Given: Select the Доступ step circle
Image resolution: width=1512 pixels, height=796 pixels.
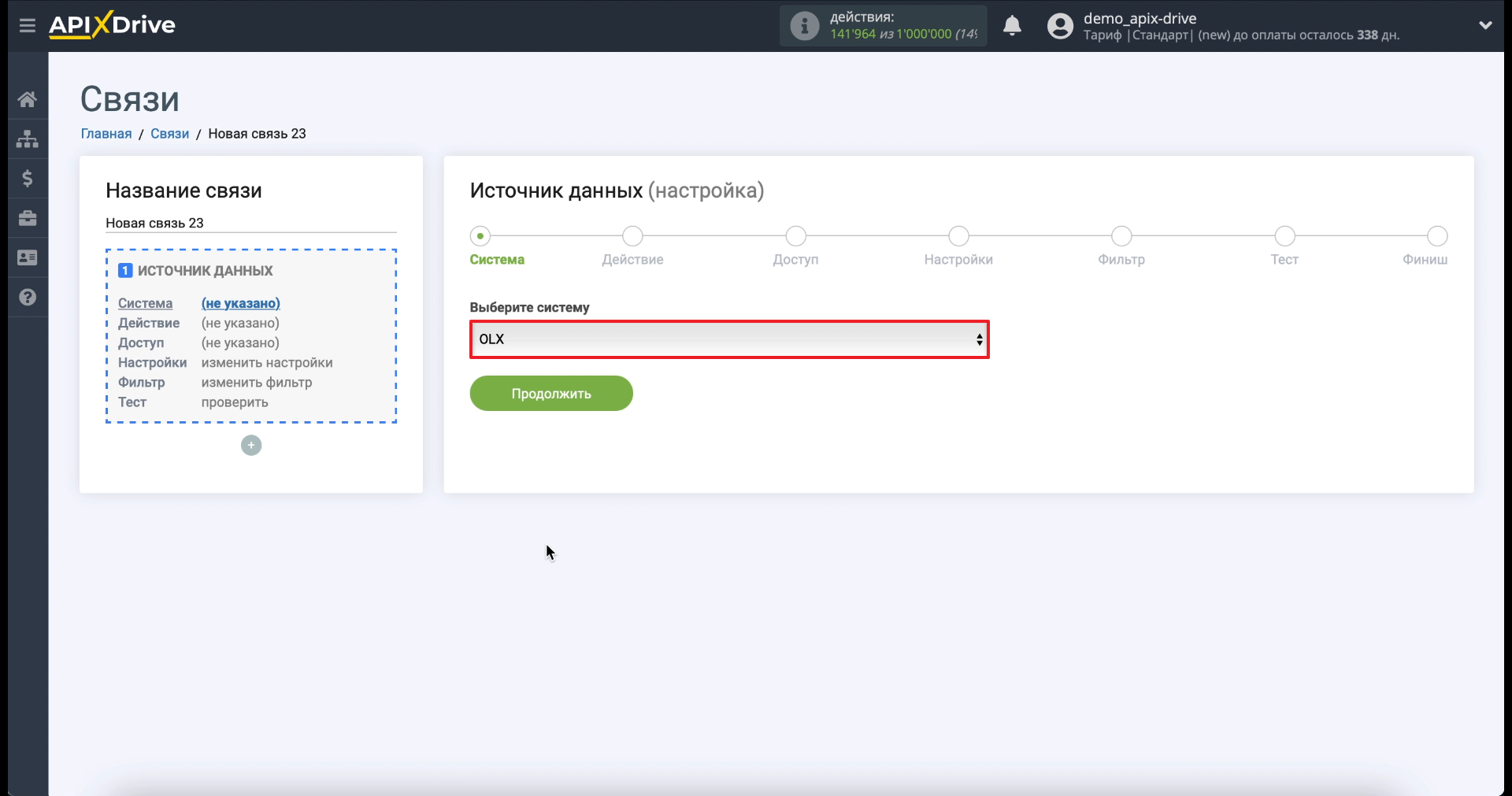Looking at the screenshot, I should (795, 236).
